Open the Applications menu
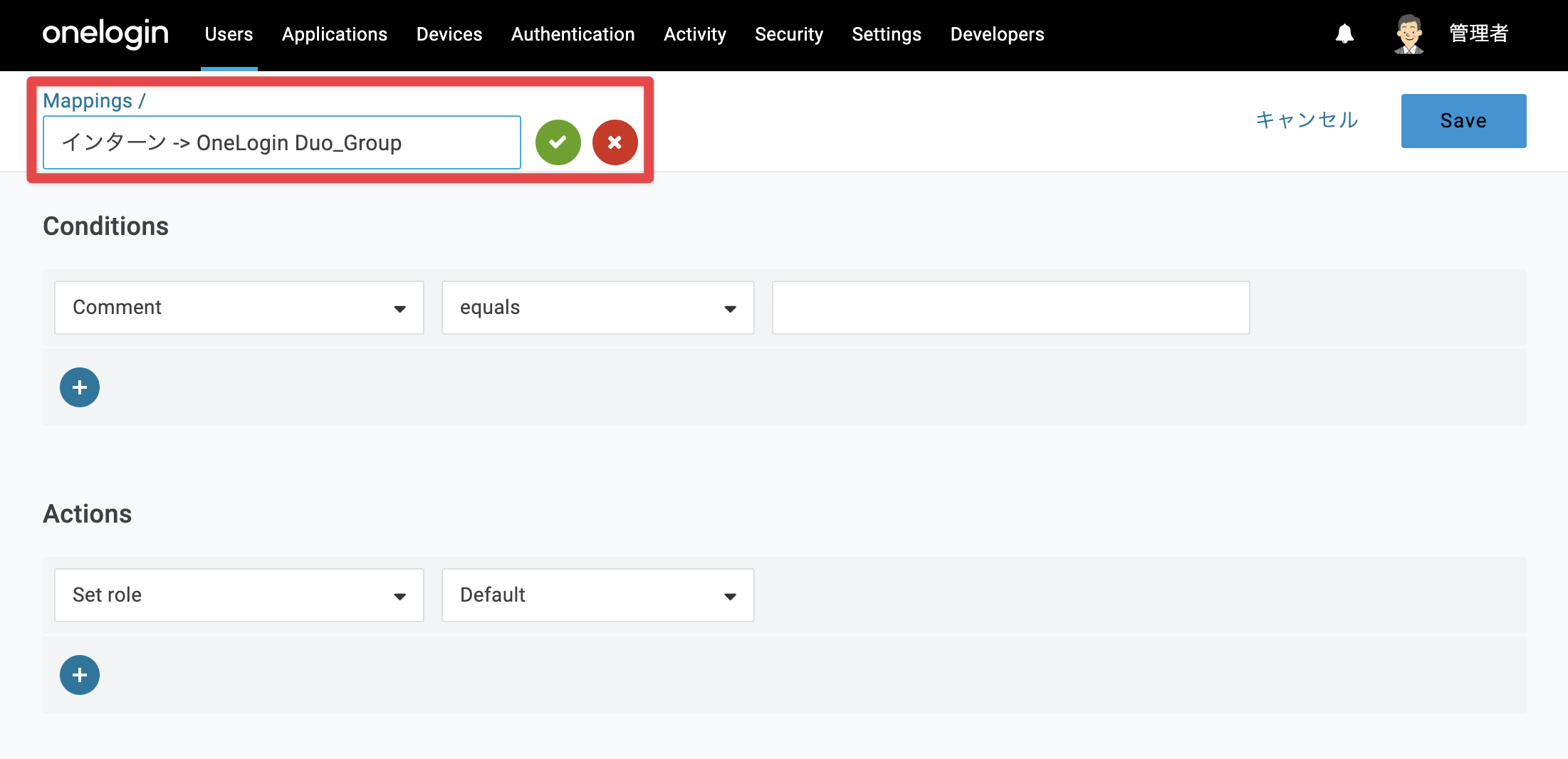The height and width of the screenshot is (759, 1568). pyautogui.click(x=335, y=34)
